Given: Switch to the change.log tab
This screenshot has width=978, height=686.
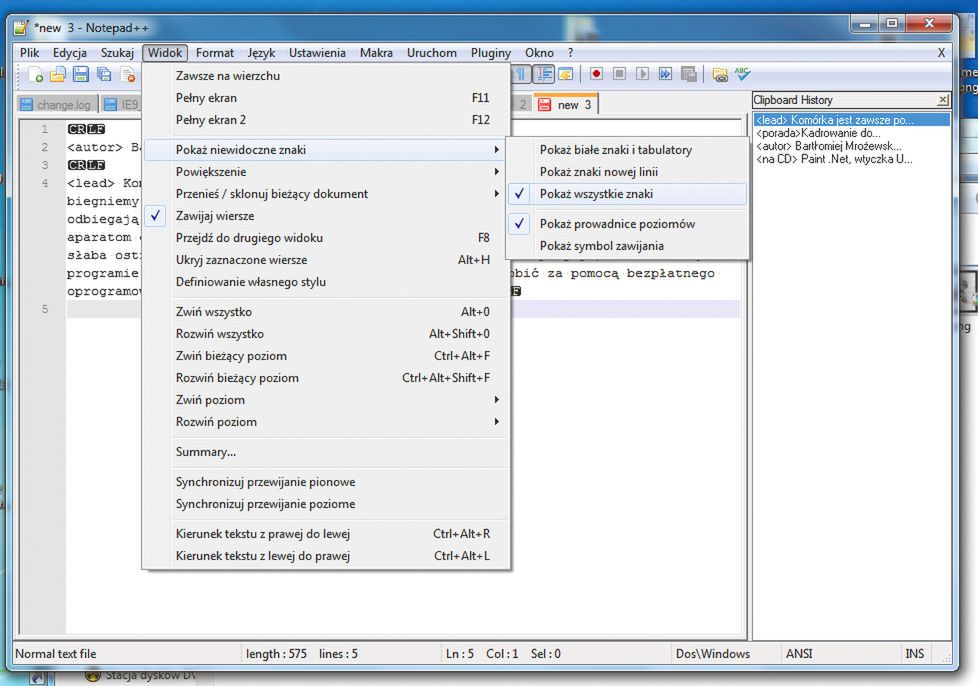Looking at the screenshot, I should tap(56, 105).
